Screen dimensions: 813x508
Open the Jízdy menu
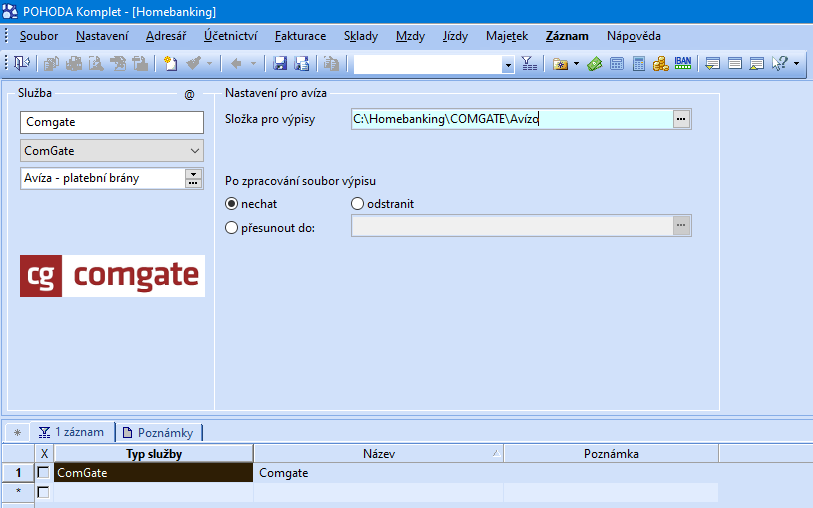455,36
